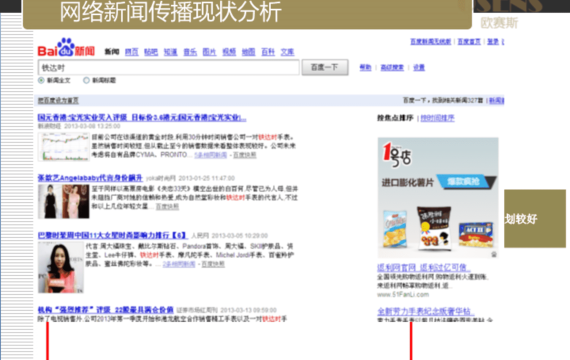Viewport: 570px width, 360px height.
Task: Click the potato chips product image in ad
Action: click(395, 229)
